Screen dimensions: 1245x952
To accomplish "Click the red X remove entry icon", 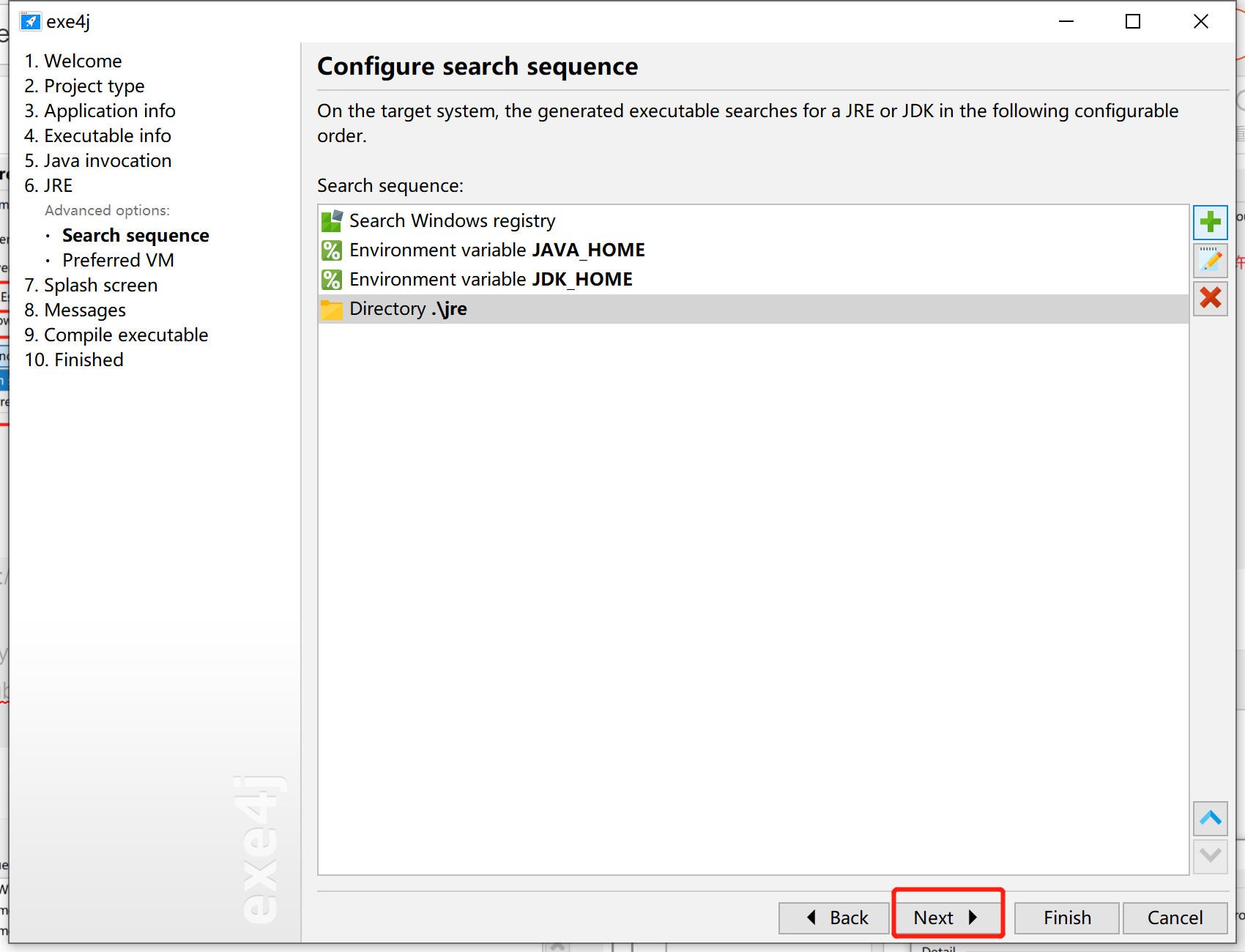I will (x=1210, y=298).
